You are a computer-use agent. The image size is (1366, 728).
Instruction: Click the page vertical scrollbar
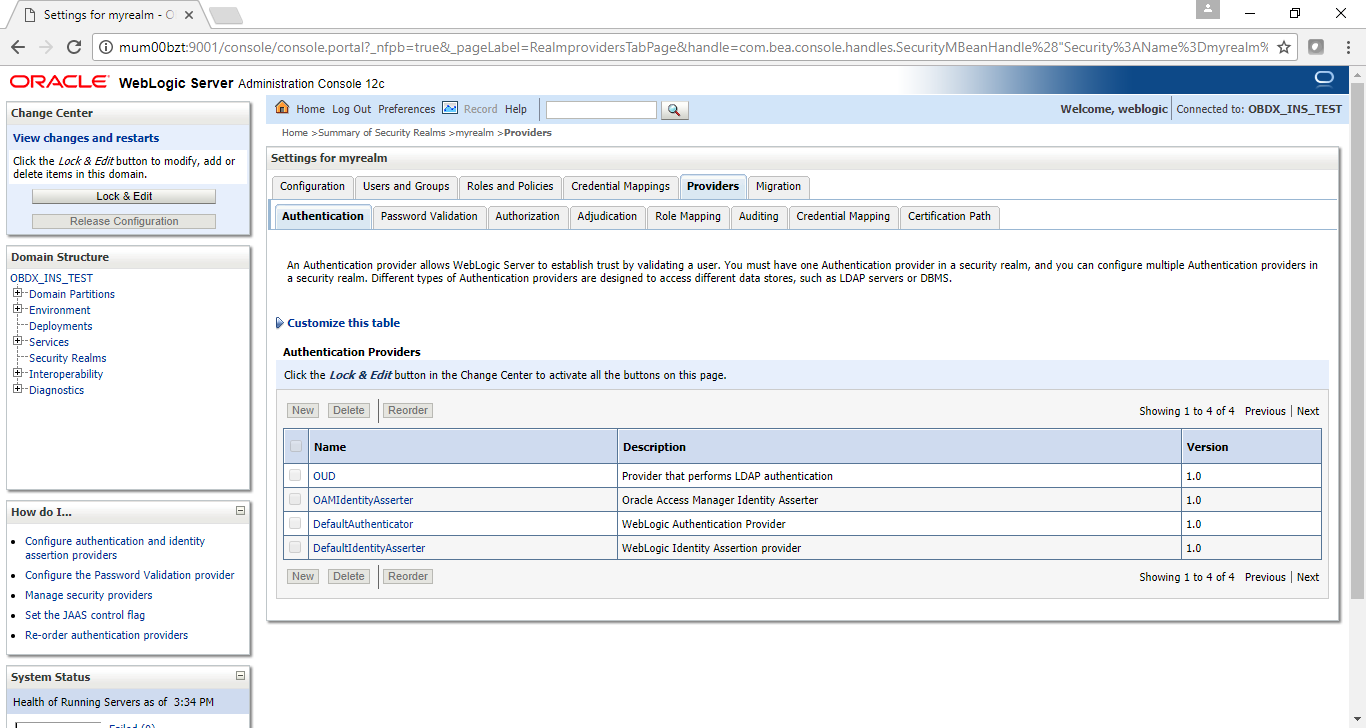click(x=1358, y=340)
